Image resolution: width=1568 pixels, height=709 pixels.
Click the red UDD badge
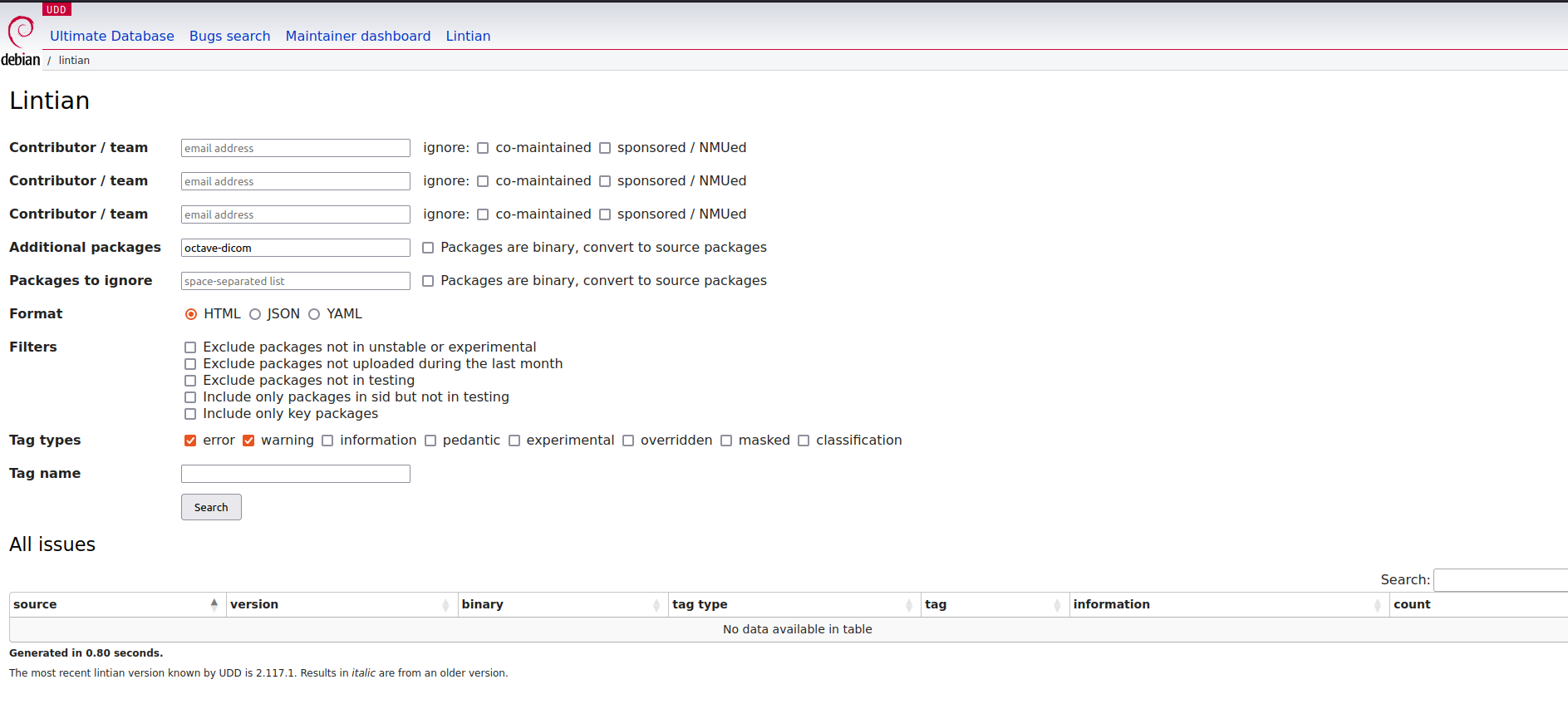[57, 9]
